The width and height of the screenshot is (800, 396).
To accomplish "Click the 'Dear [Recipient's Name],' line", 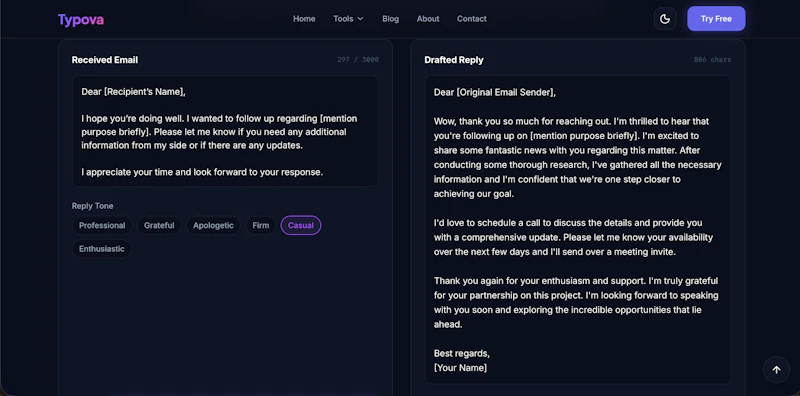I will point(133,92).
